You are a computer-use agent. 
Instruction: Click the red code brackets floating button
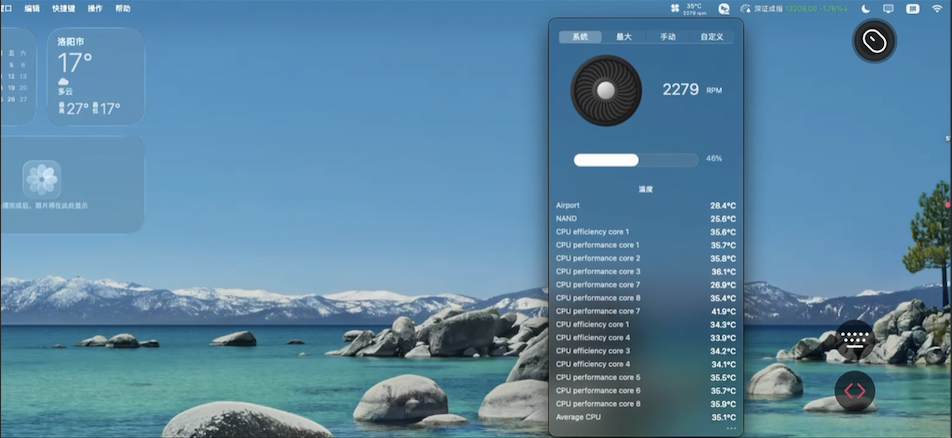coord(854,391)
